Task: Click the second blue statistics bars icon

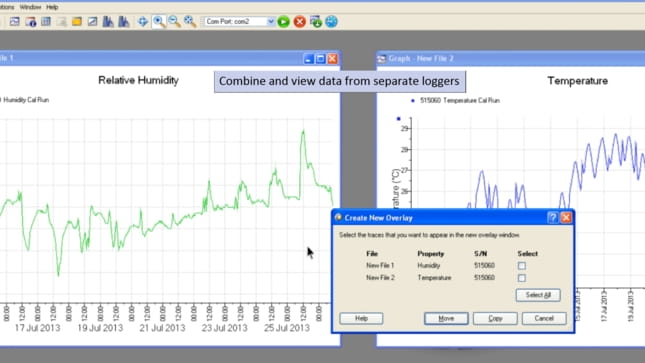Action: [124, 21]
